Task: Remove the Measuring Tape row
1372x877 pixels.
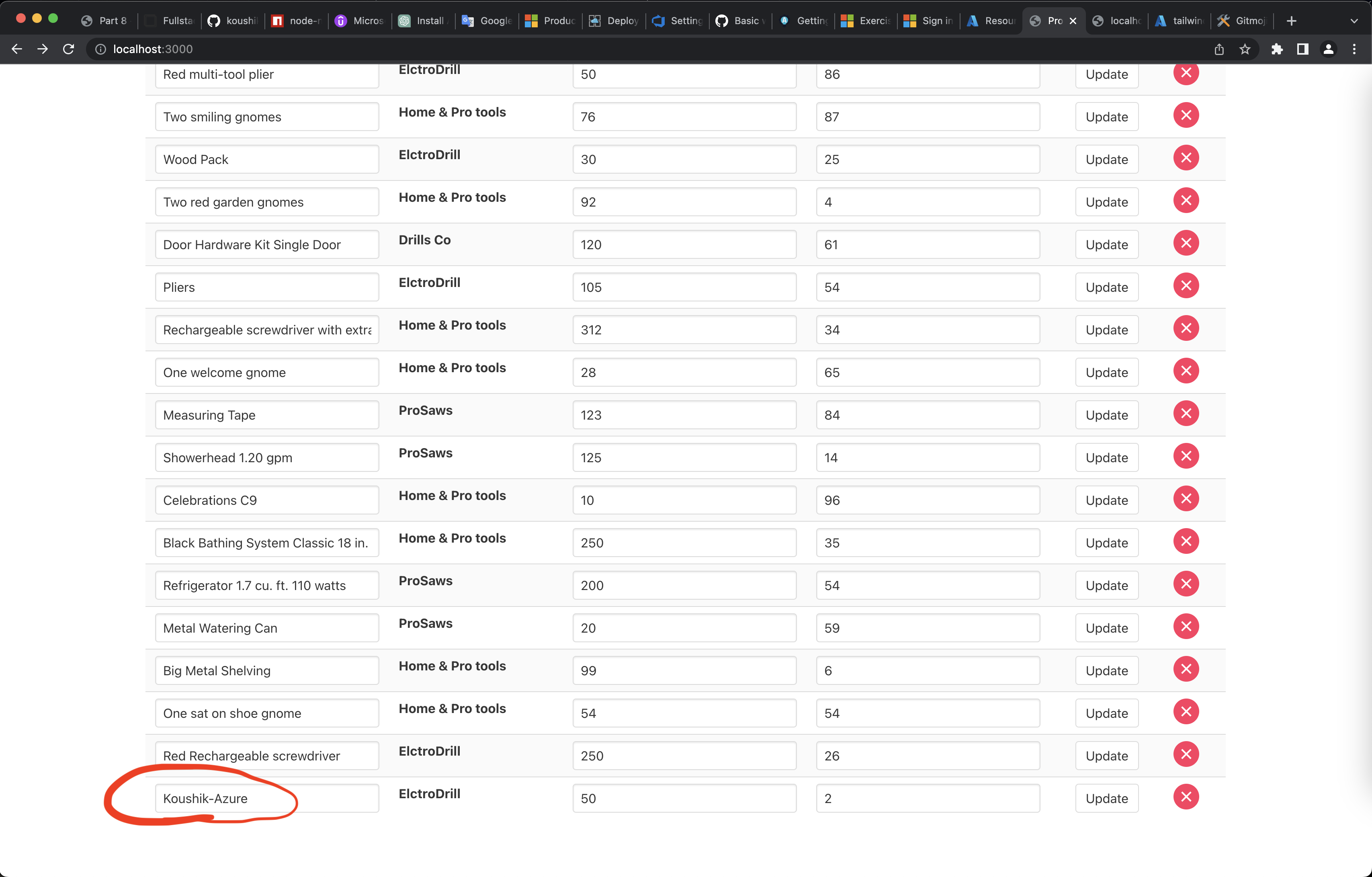Action: click(x=1186, y=413)
